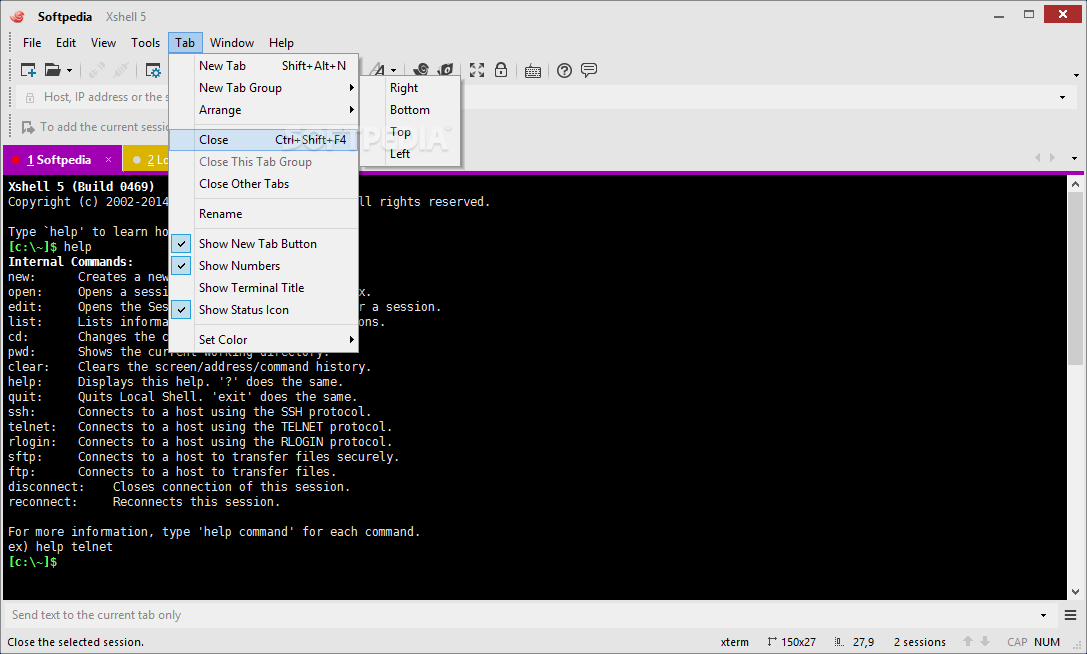Click the font style toolbar icon
1087x654 pixels.
[x=378, y=70]
